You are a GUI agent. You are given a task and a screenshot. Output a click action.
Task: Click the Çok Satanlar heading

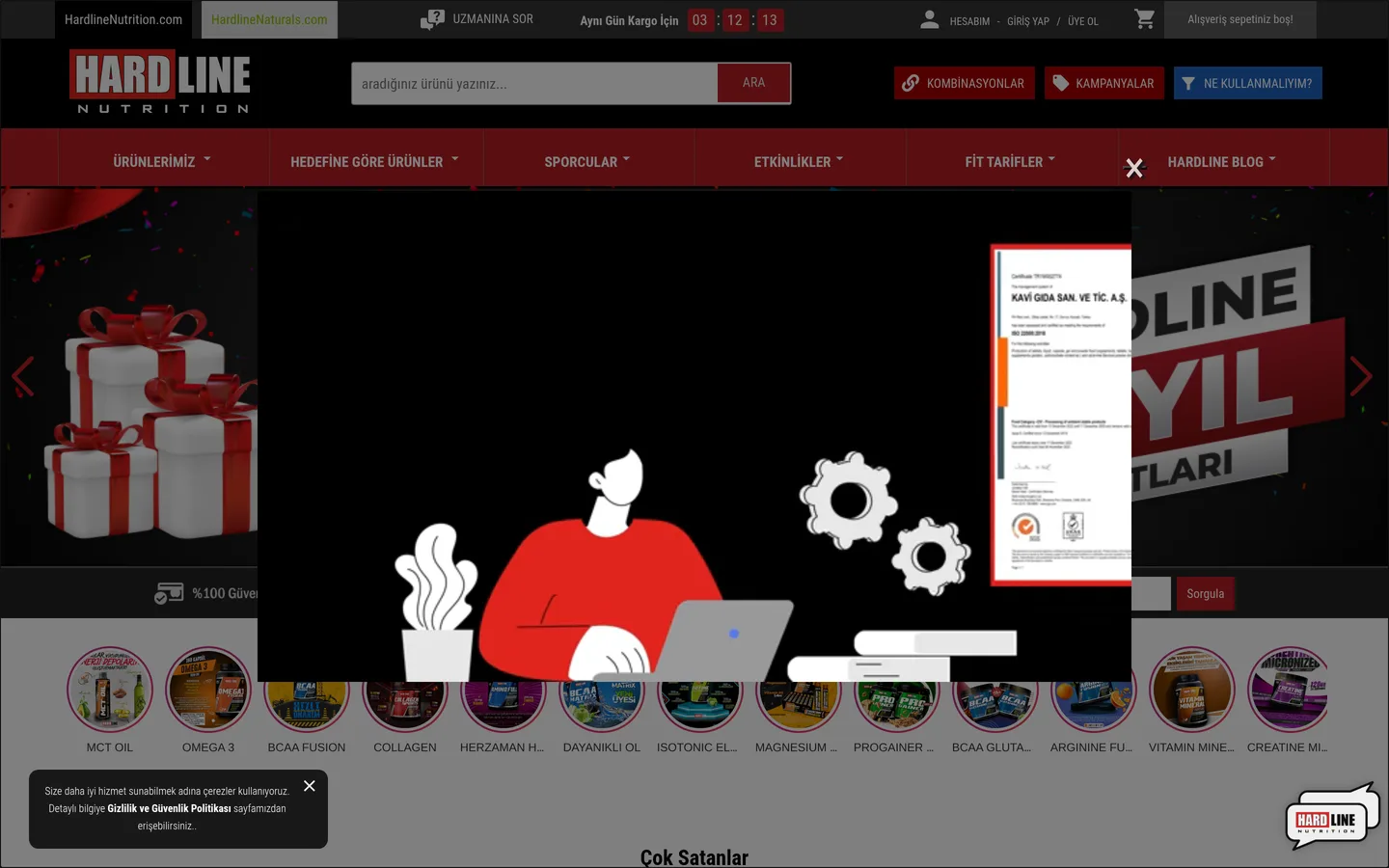coord(694,857)
